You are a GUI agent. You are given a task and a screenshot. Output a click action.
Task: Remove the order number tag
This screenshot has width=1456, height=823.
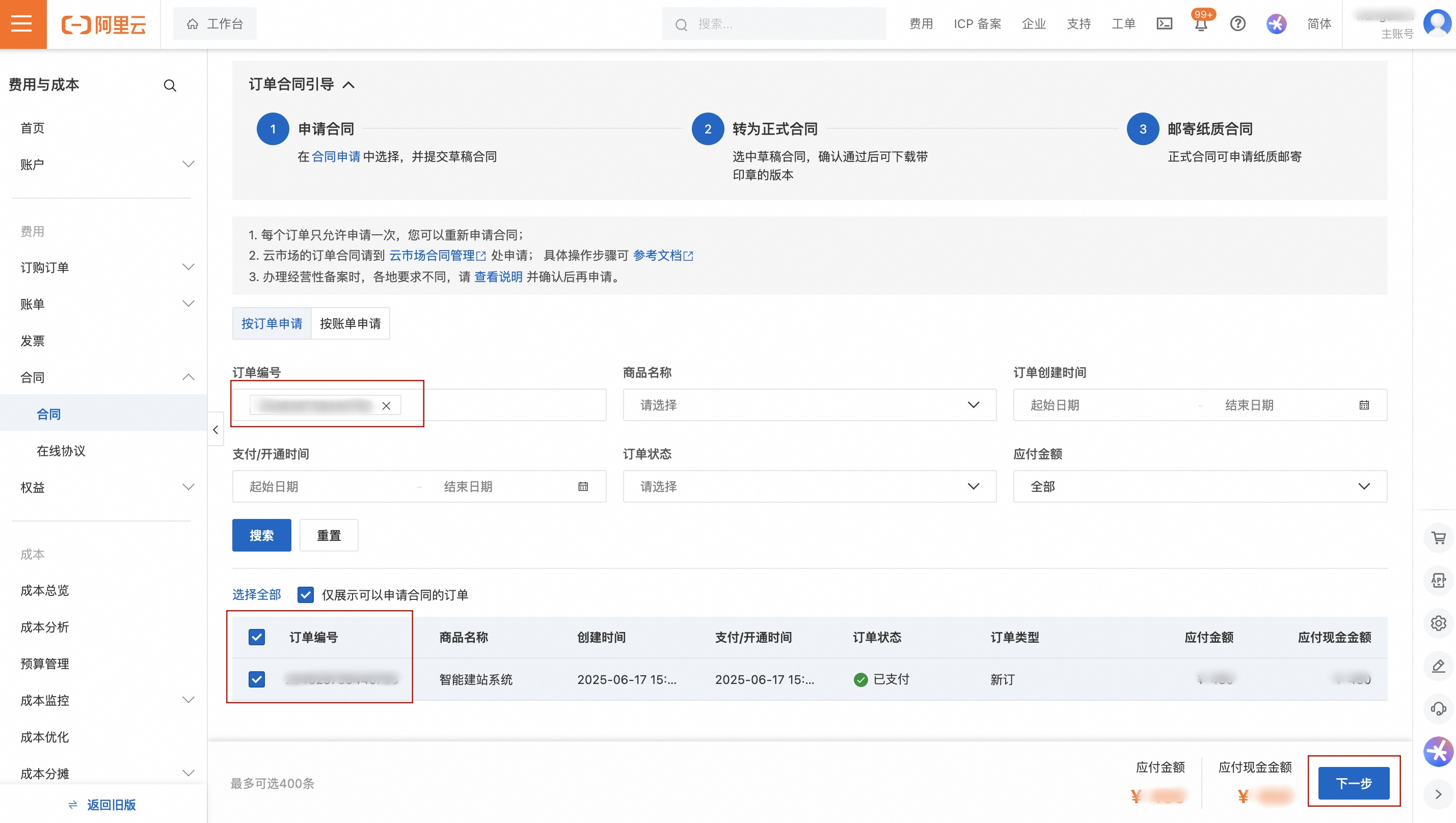(x=386, y=406)
